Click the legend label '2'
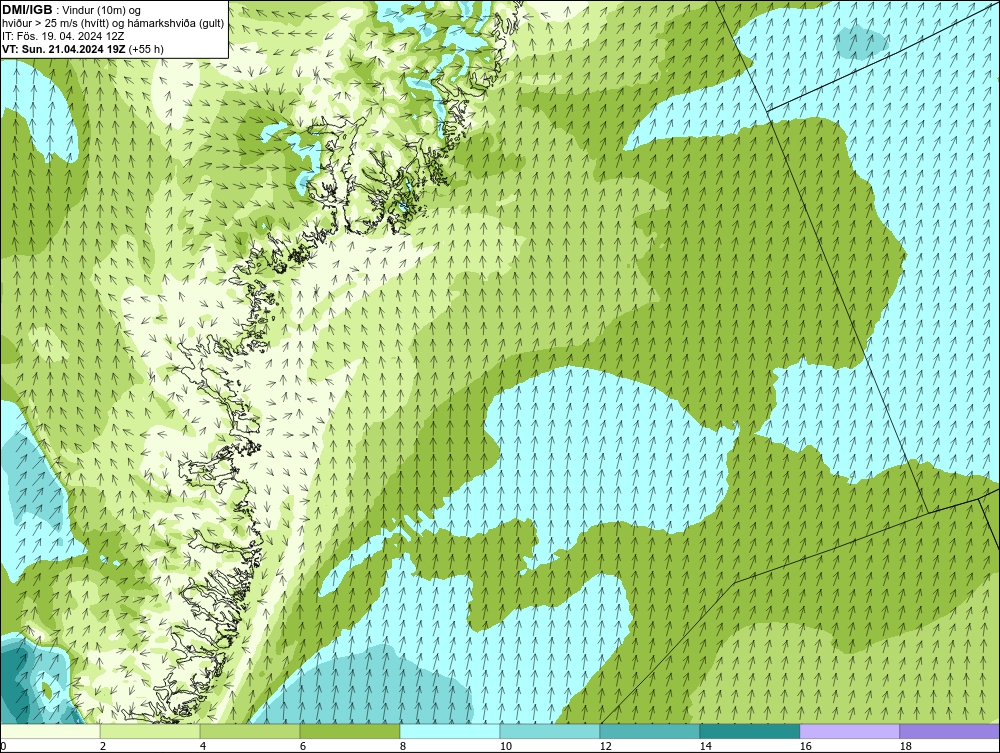1000x753 pixels. pos(103,746)
